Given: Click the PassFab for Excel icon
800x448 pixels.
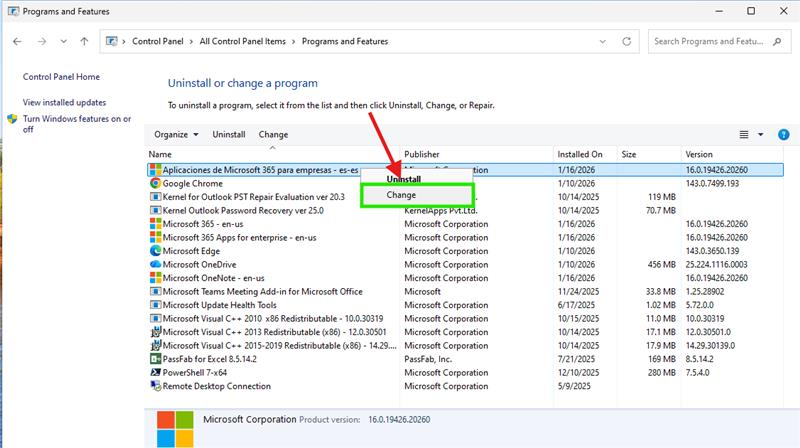Looking at the screenshot, I should coord(156,359).
